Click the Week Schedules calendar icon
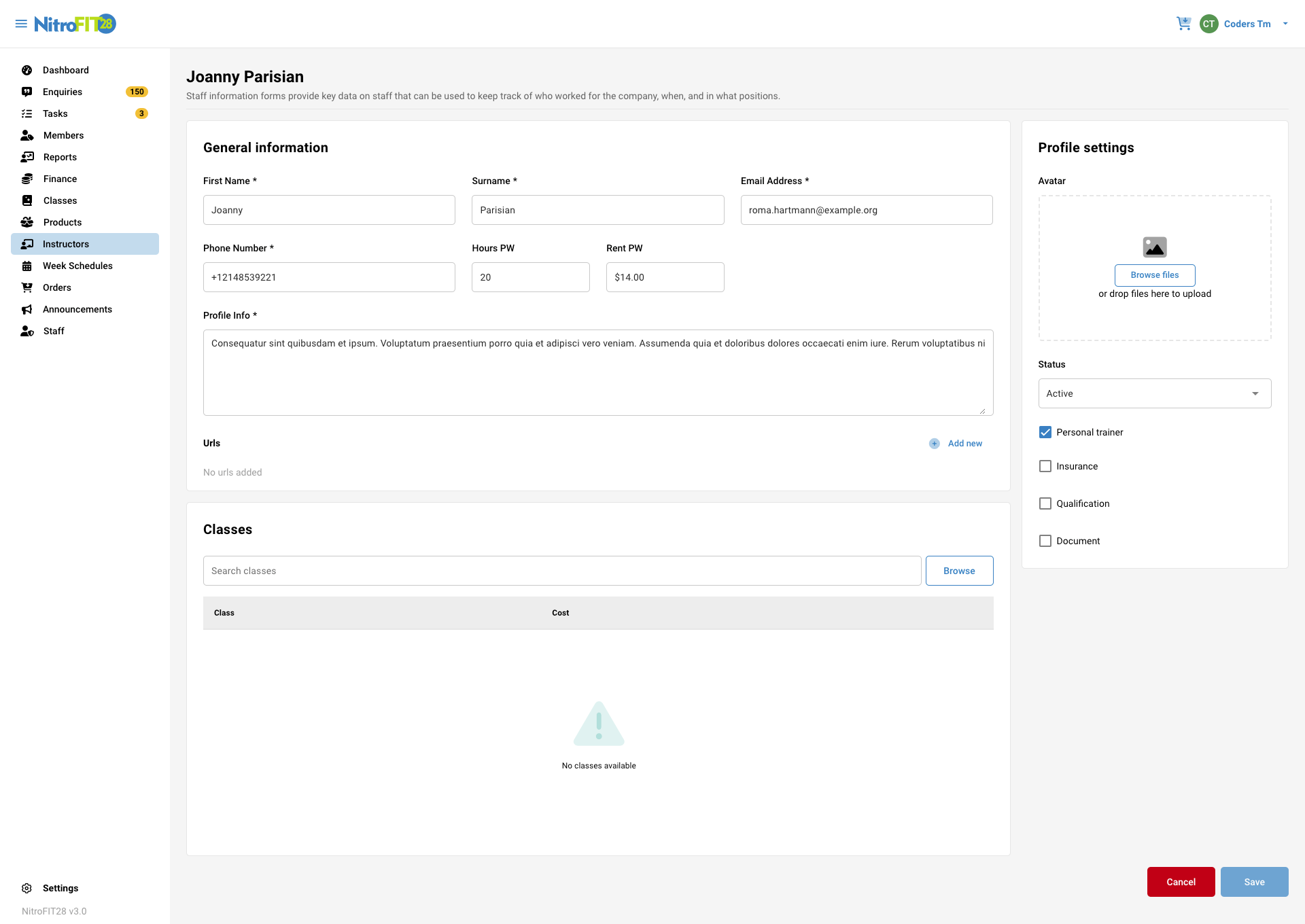The image size is (1305, 924). pos(27,266)
